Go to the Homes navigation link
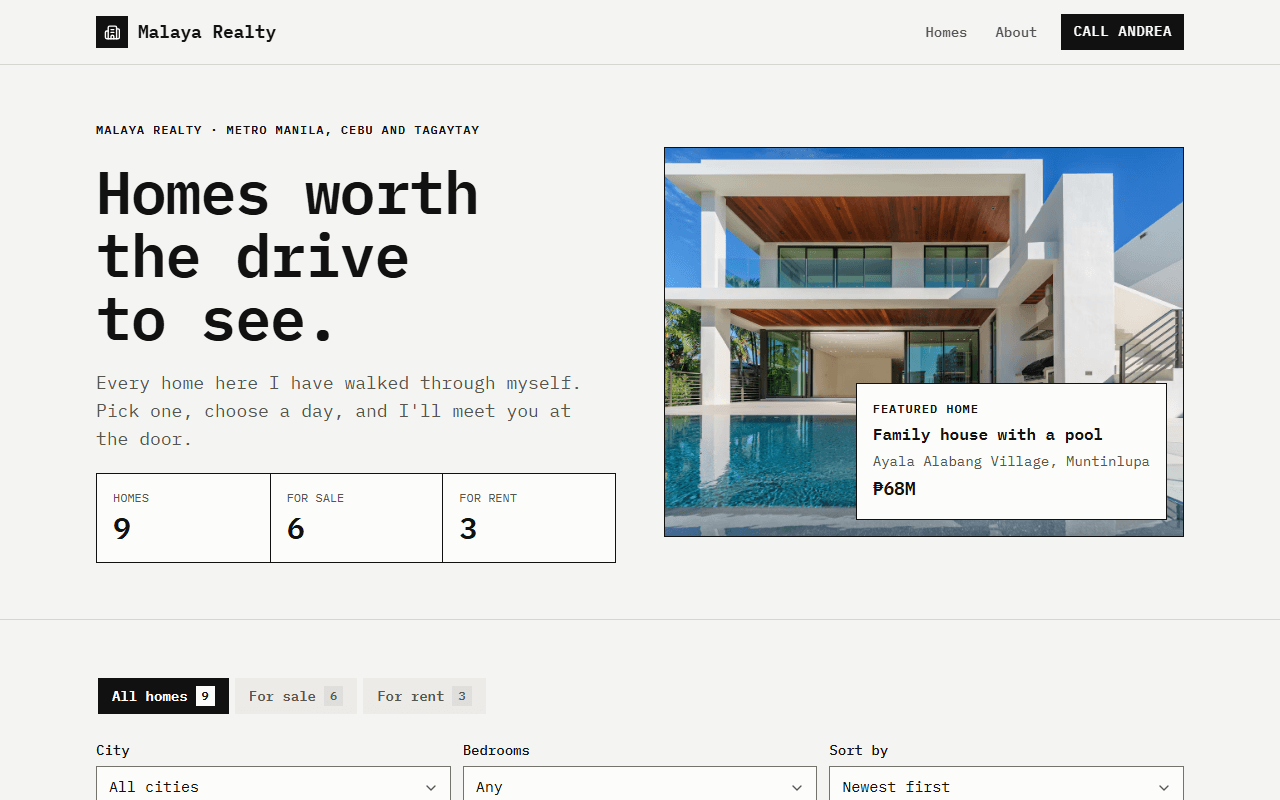This screenshot has height=800, width=1280. pos(946,32)
